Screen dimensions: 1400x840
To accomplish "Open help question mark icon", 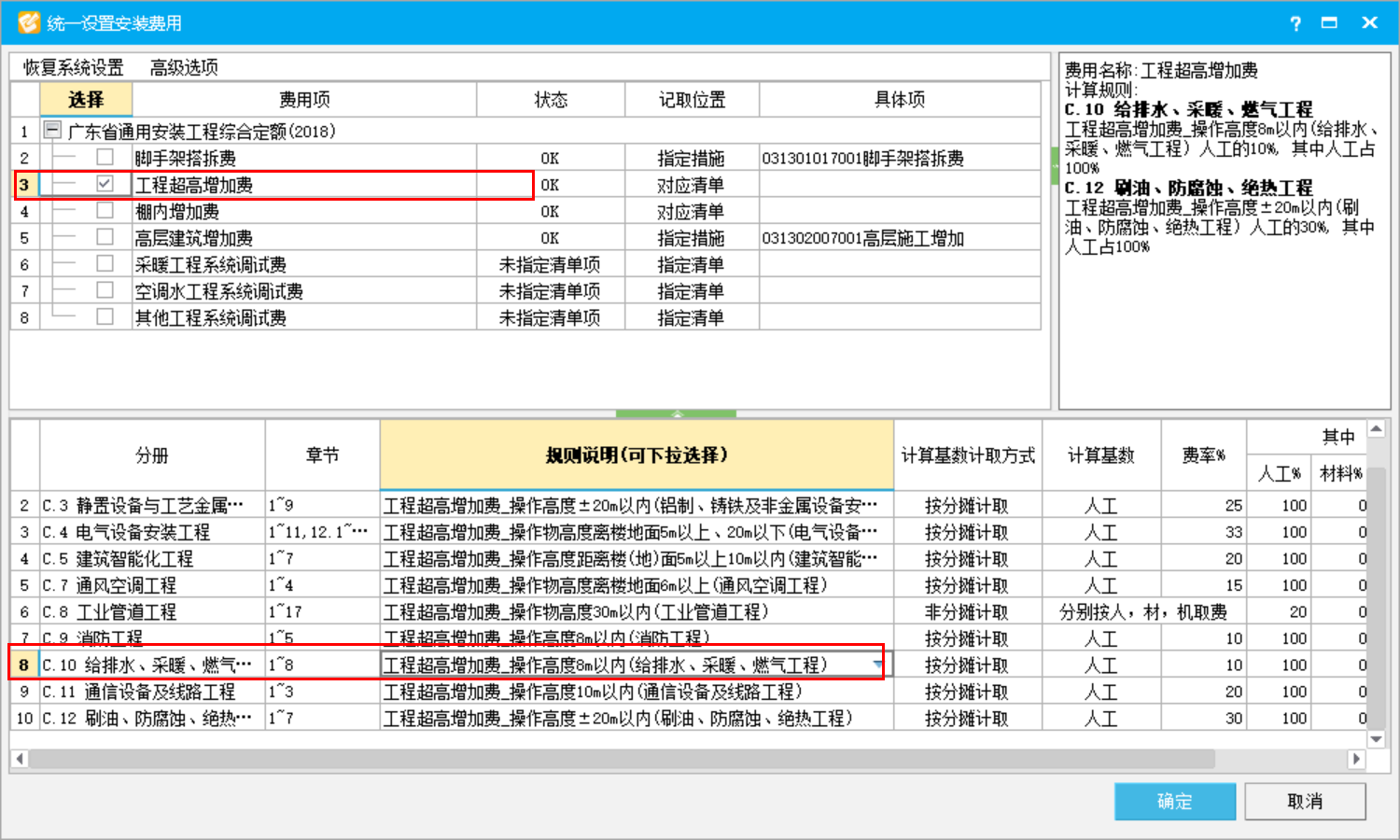I will tap(1295, 23).
